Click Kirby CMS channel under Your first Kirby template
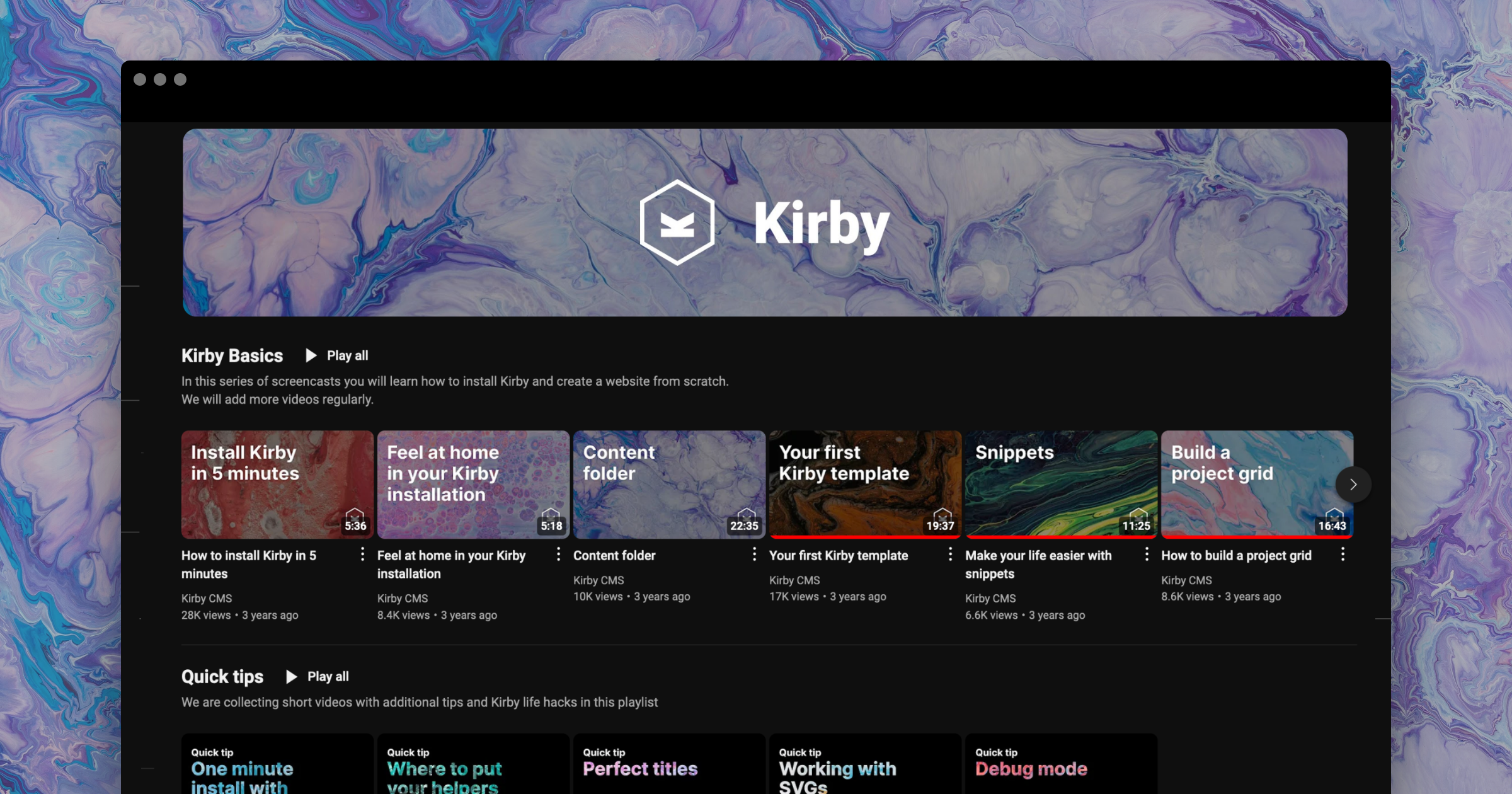The width and height of the screenshot is (1512, 794). [x=794, y=580]
